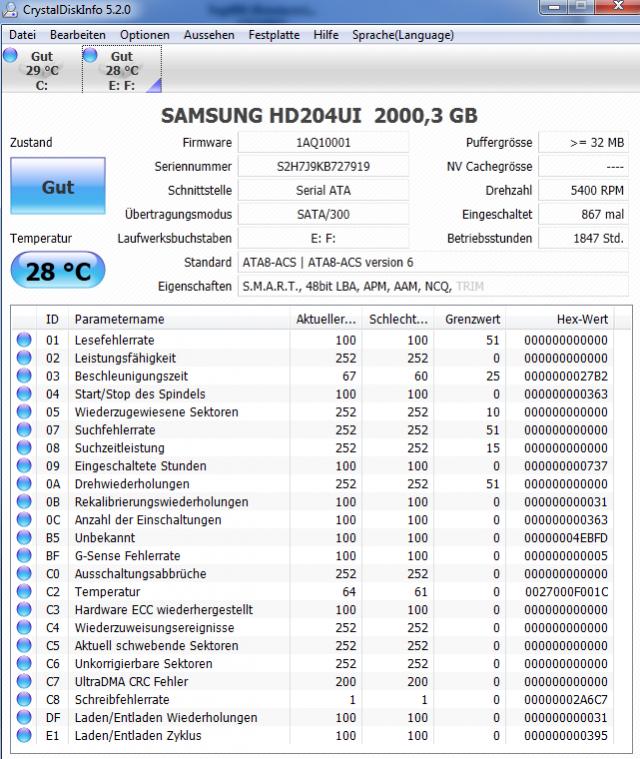Viewport: 640px width, 759px height.
Task: Click status orb for C2 Temperatur
Action: click(24, 591)
